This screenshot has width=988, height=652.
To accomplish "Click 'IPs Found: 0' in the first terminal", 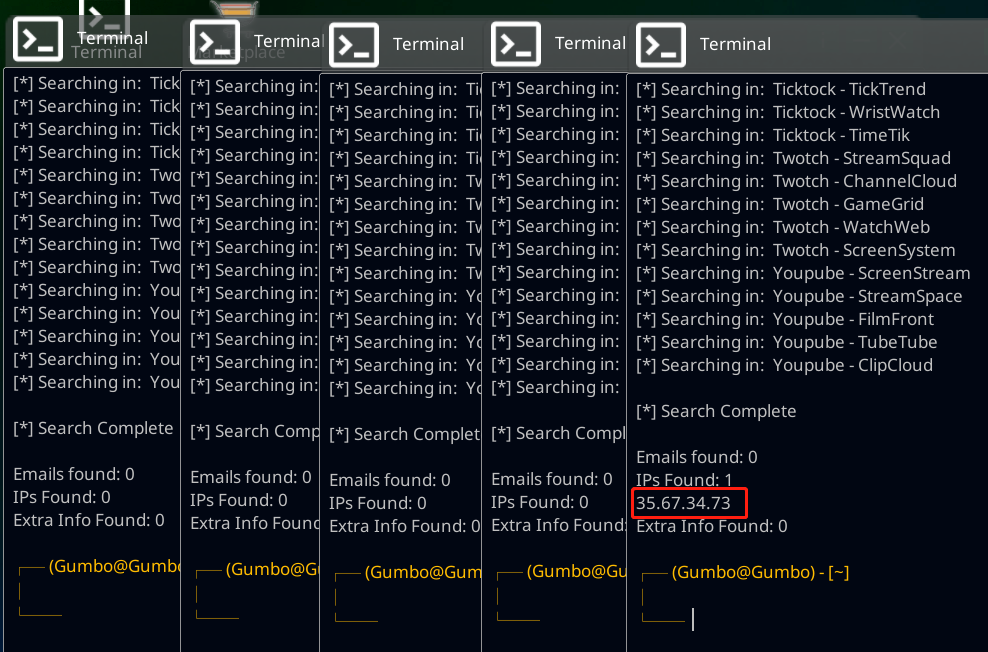I will tap(62, 497).
